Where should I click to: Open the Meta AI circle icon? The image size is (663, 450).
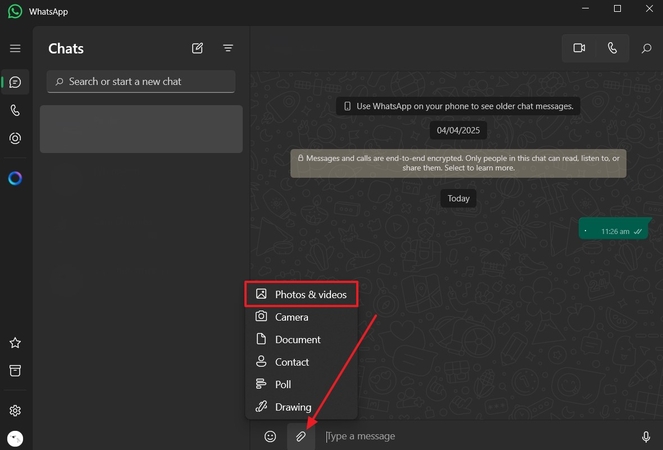point(15,178)
